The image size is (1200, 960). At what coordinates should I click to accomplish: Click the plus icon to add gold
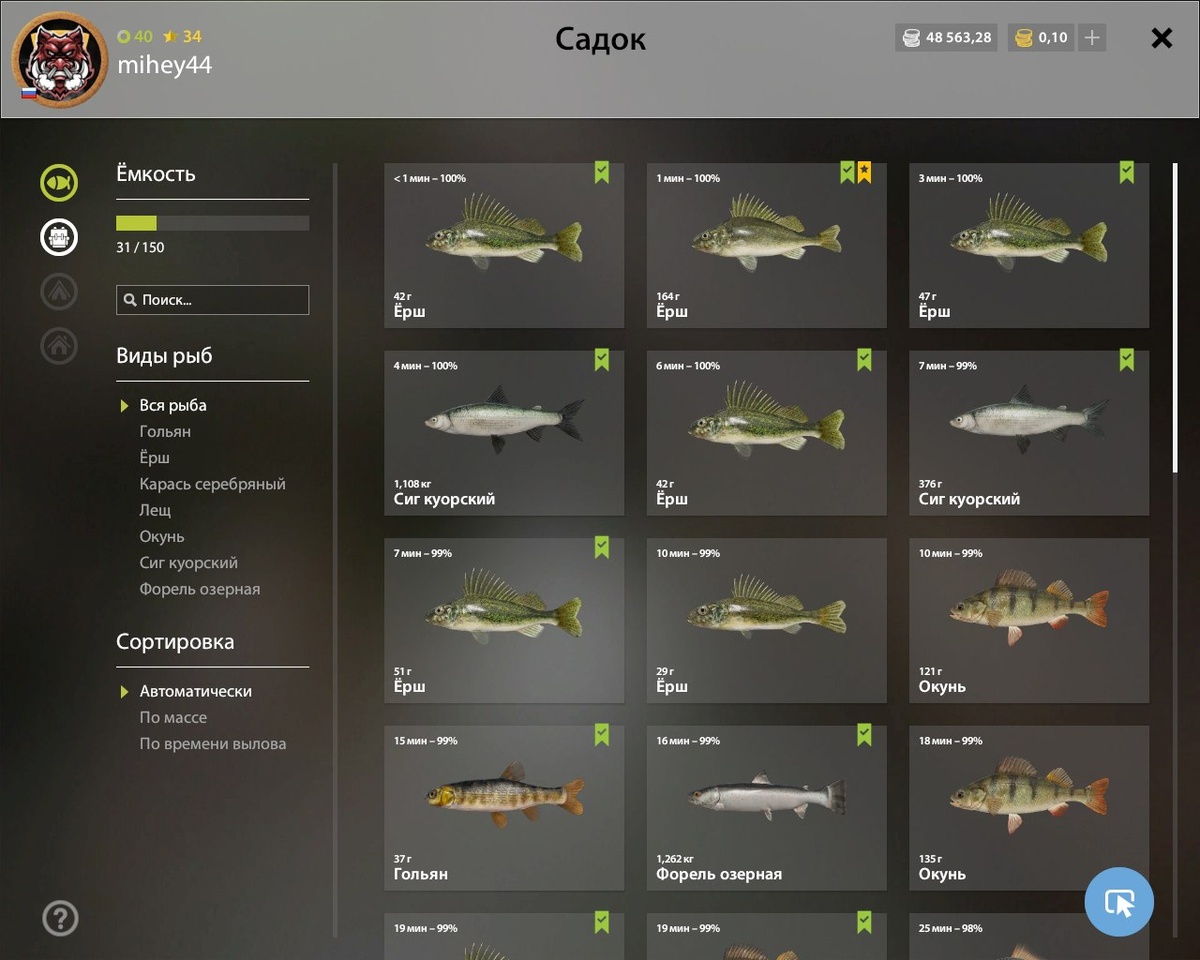[x=1092, y=38]
